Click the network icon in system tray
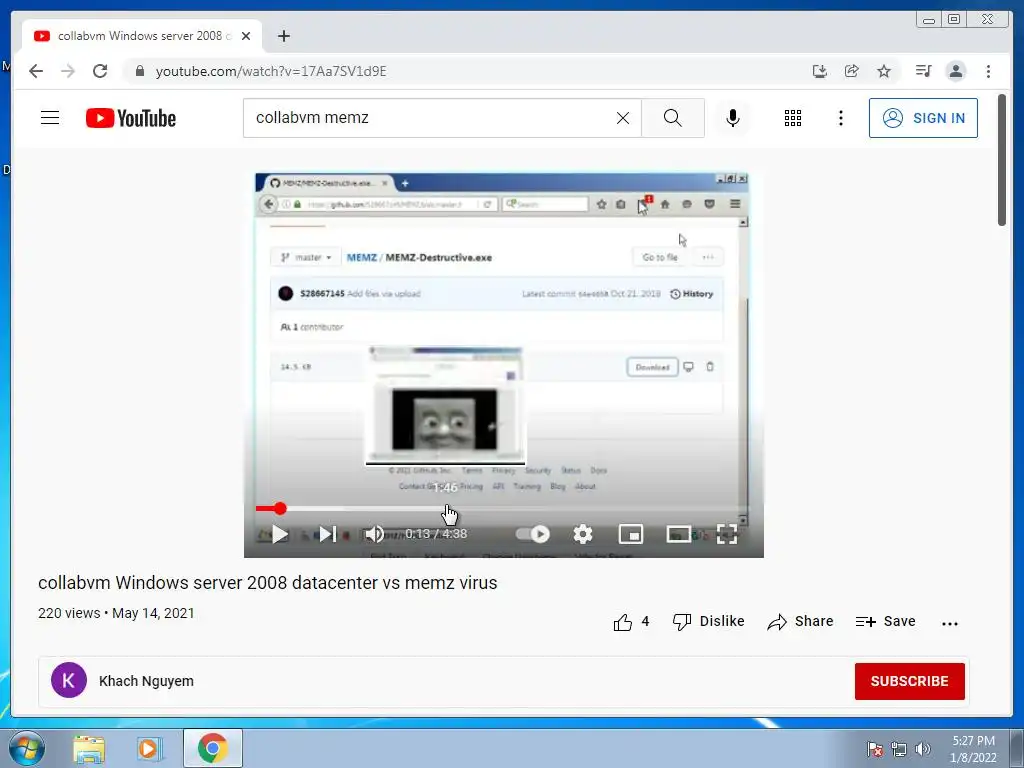Screen dimensions: 1024x768 coord(899,749)
